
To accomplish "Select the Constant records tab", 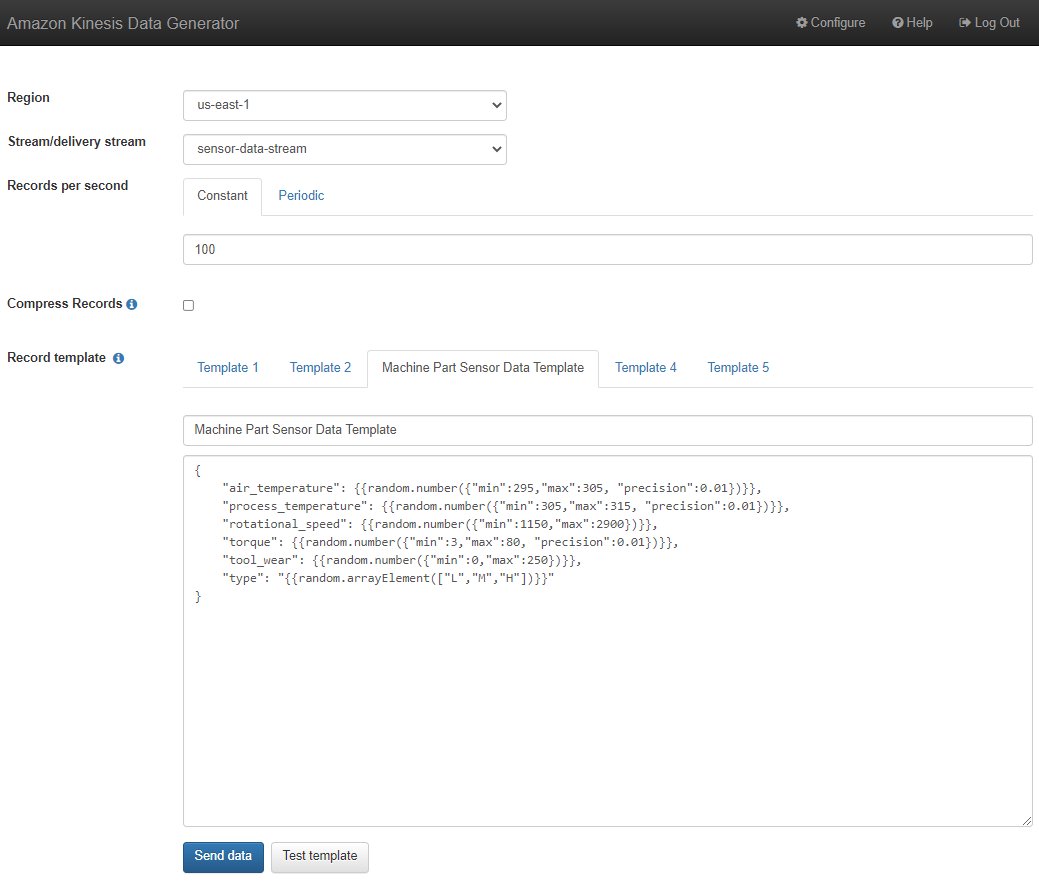I will (x=222, y=196).
